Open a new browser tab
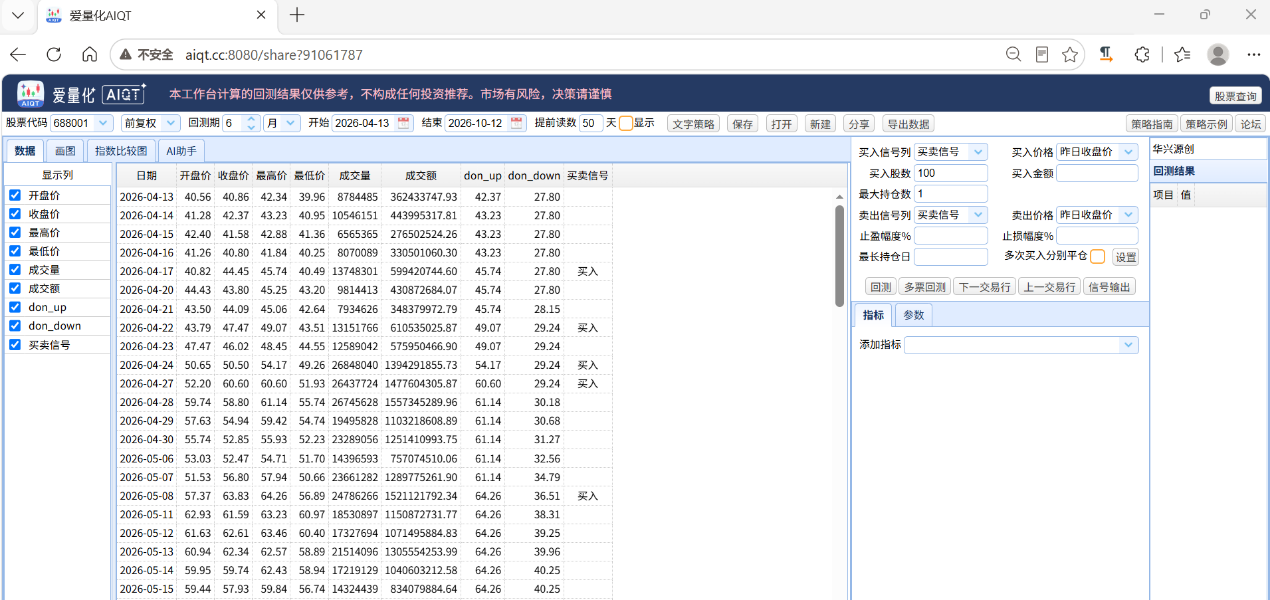This screenshot has height=600, width=1270. point(297,15)
